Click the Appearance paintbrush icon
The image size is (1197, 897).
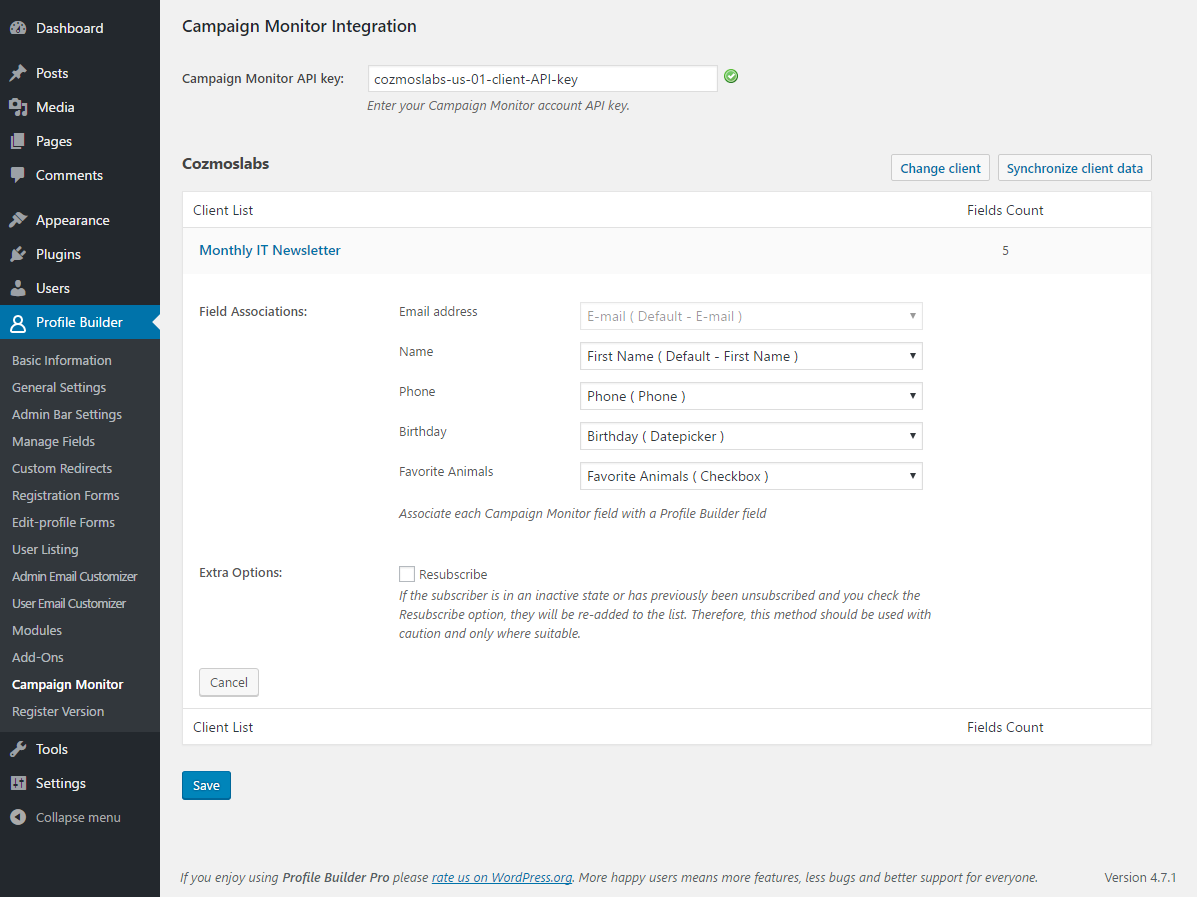pos(18,220)
